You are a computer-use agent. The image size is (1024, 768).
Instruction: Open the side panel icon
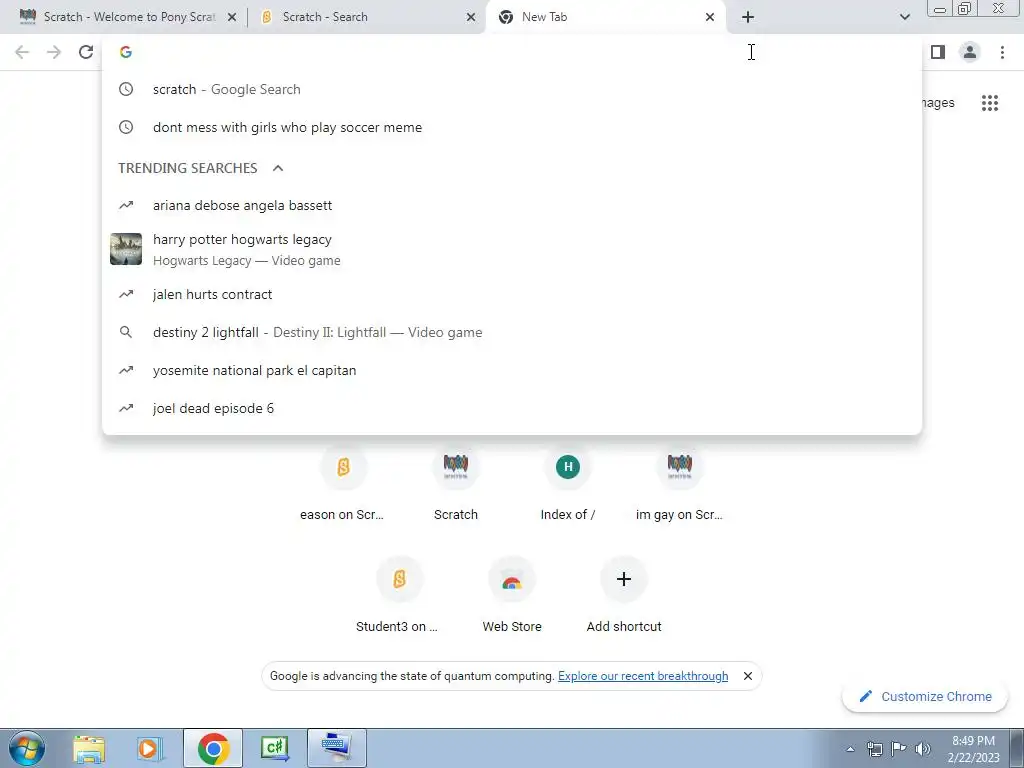click(938, 52)
